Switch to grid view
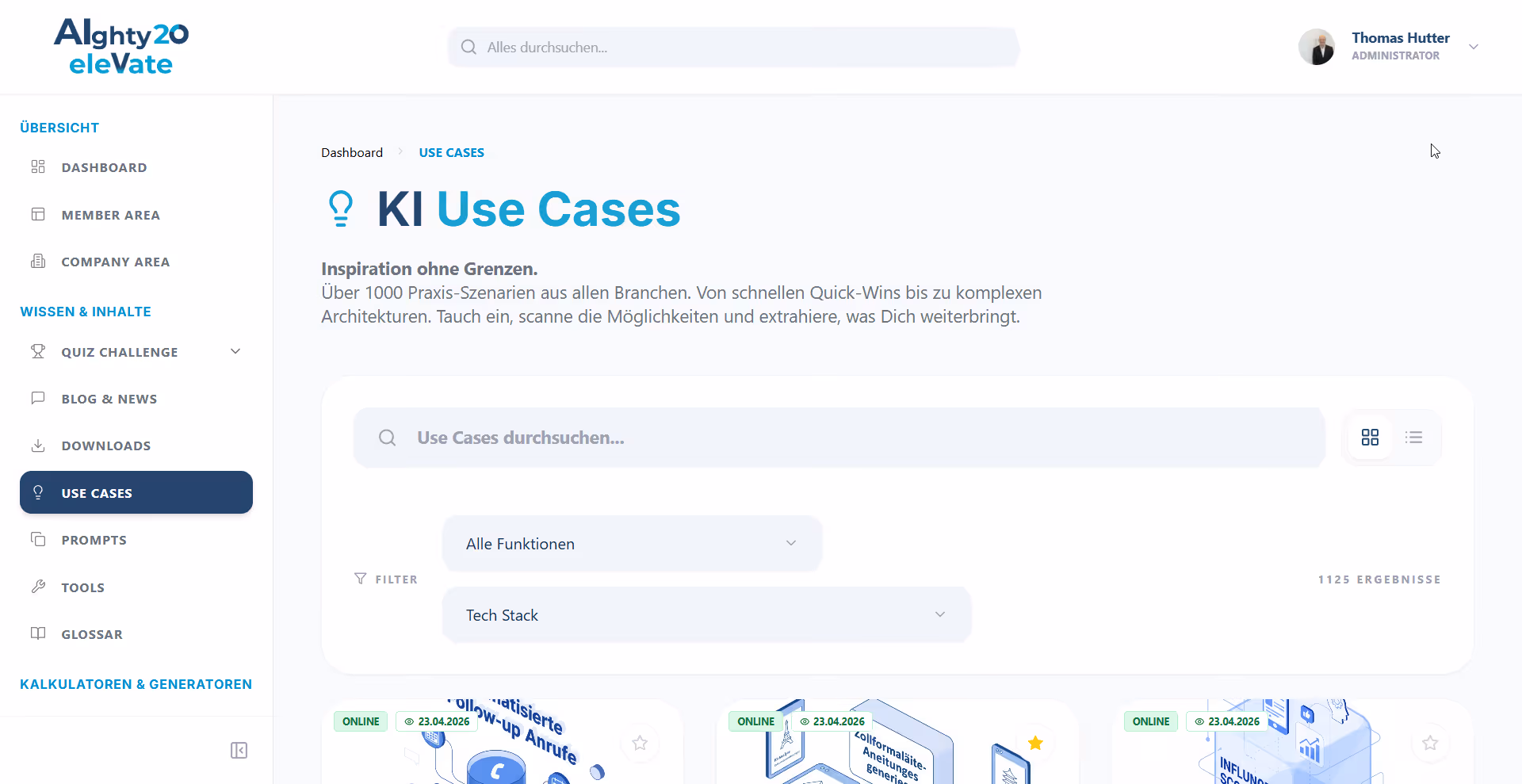Viewport: 1522px width, 784px height. coord(1370,438)
